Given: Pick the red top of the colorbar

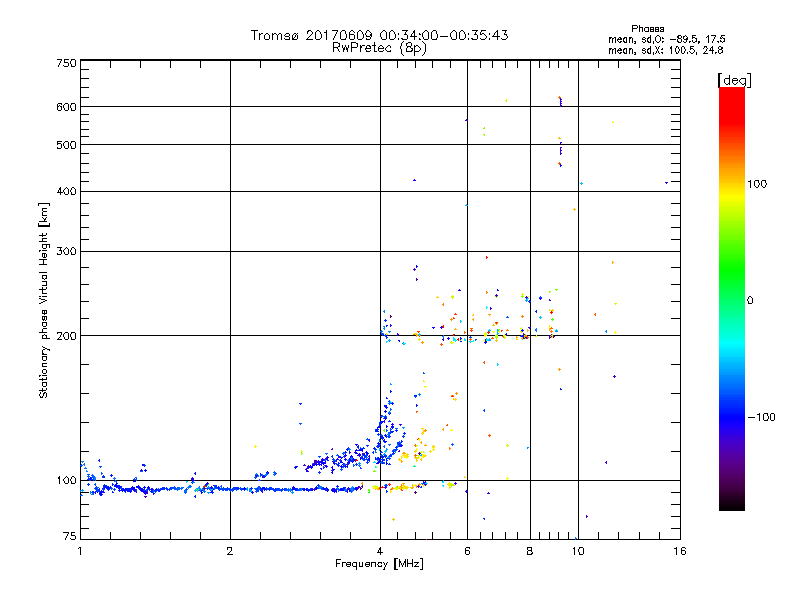Looking at the screenshot, I should (731, 93).
